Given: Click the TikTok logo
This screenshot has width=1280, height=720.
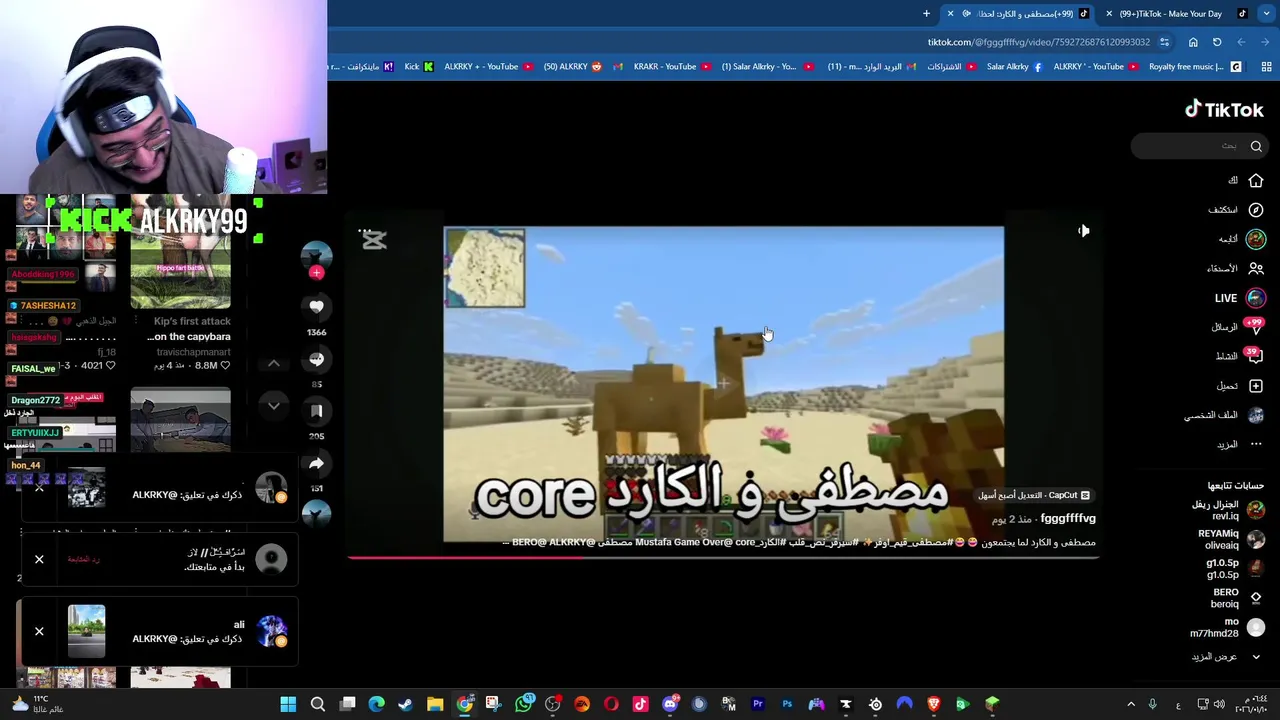Looking at the screenshot, I should pyautogui.click(x=1224, y=110).
